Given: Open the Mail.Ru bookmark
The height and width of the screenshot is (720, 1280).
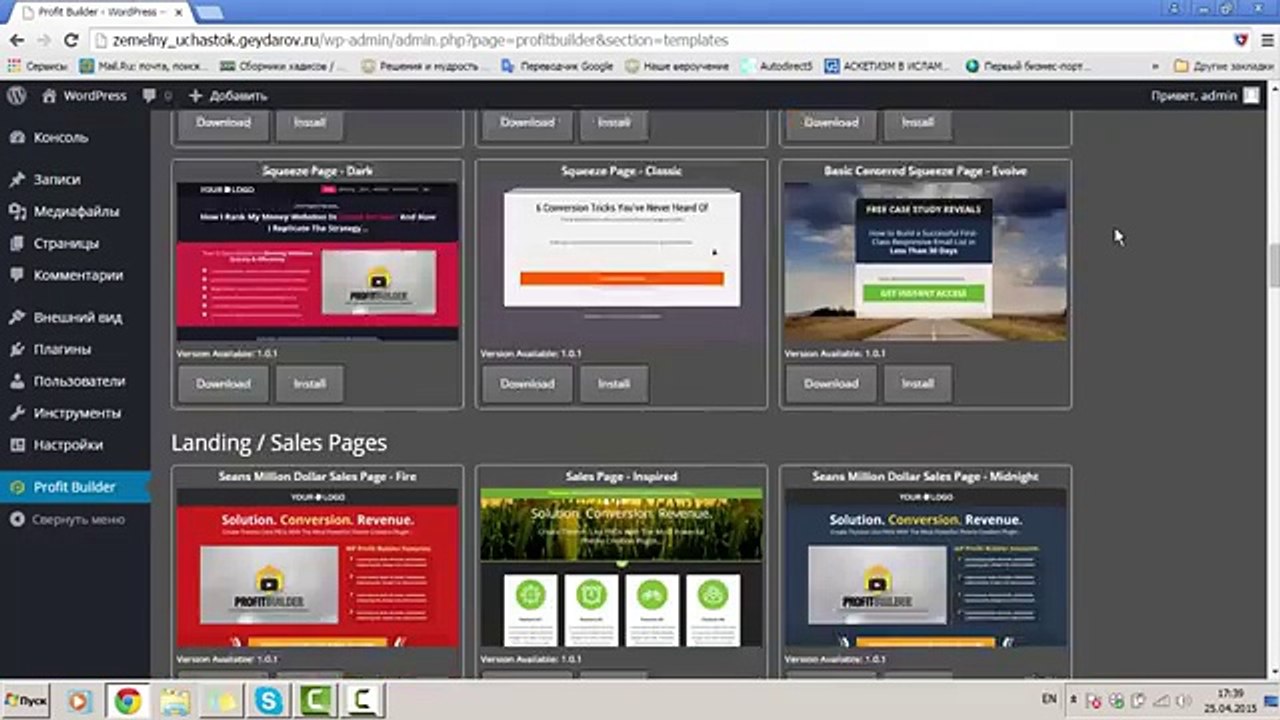Looking at the screenshot, I should click(143, 66).
